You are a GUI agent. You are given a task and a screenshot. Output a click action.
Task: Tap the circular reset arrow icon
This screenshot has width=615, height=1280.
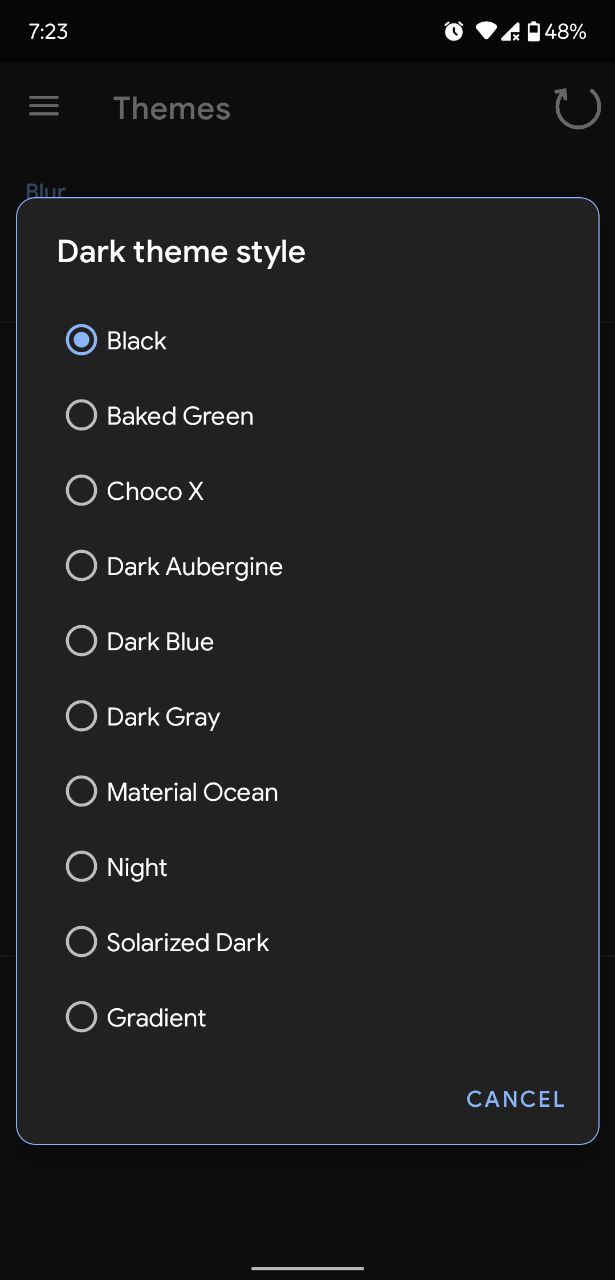click(x=577, y=108)
